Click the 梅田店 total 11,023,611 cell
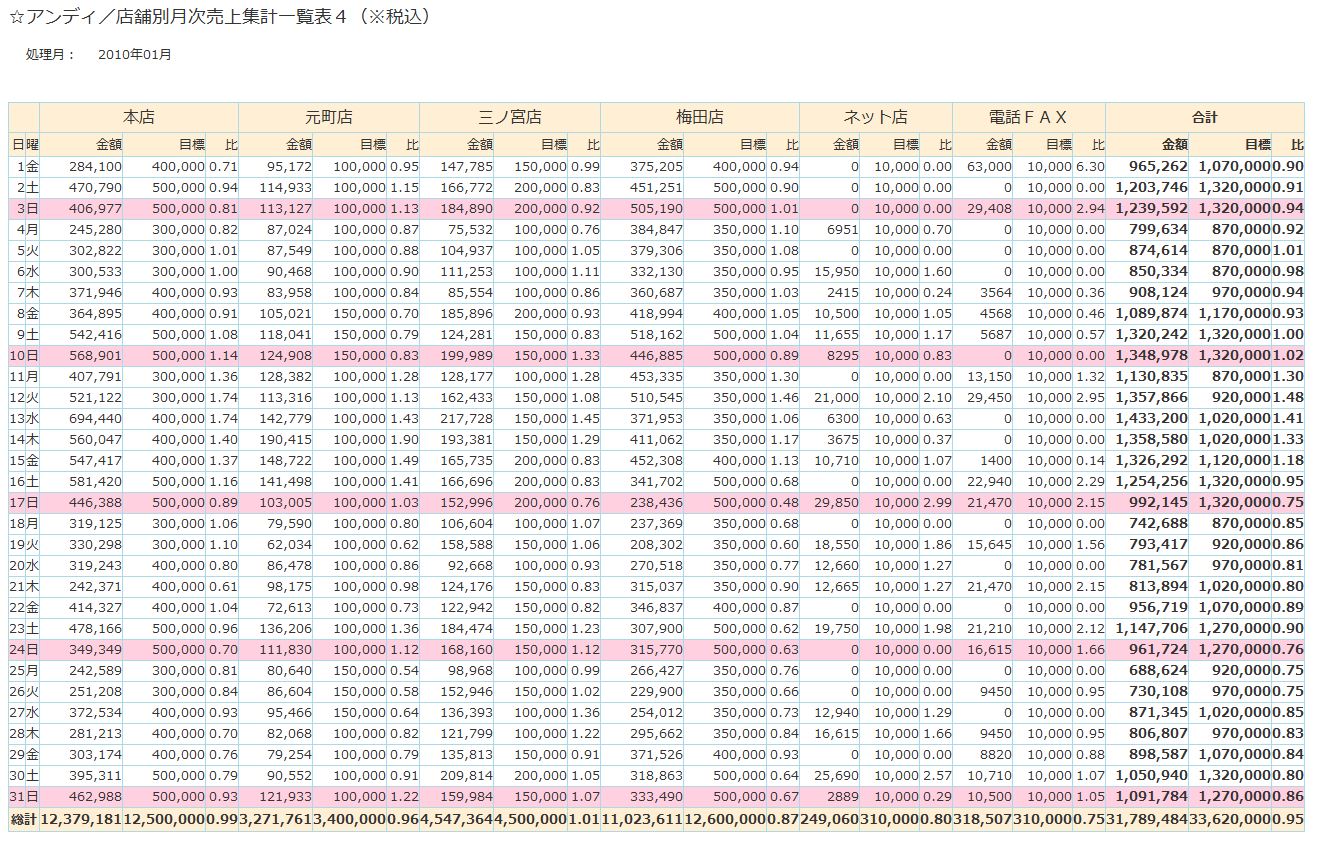The width and height of the screenshot is (1326, 854). 642,819
